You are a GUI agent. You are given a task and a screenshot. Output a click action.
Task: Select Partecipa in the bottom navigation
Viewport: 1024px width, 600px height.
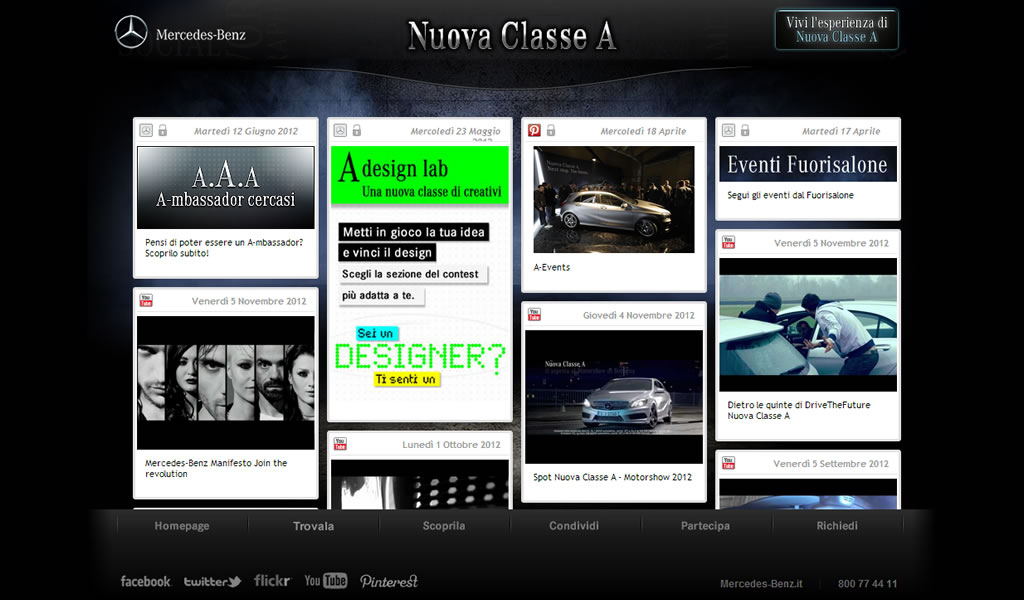point(705,526)
